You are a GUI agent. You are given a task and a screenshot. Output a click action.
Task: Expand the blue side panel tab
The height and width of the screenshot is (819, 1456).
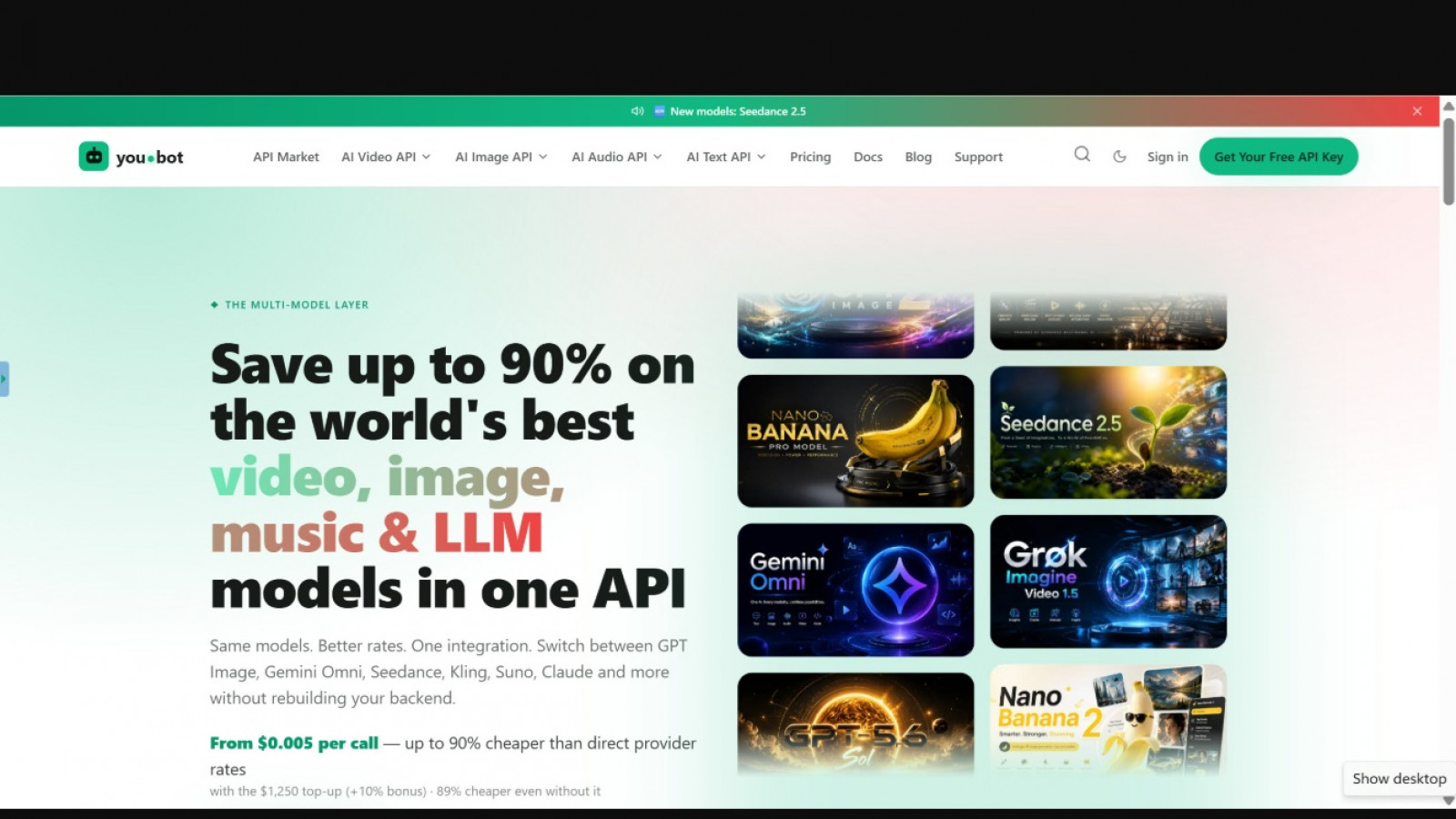pos(5,379)
